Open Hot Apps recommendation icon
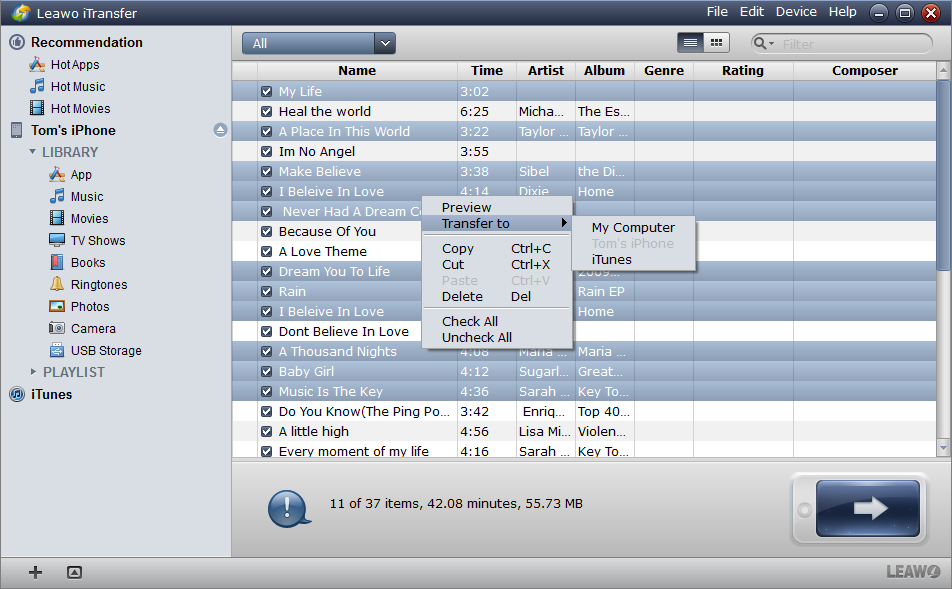Screen dimensions: 952x589 click(x=37, y=64)
